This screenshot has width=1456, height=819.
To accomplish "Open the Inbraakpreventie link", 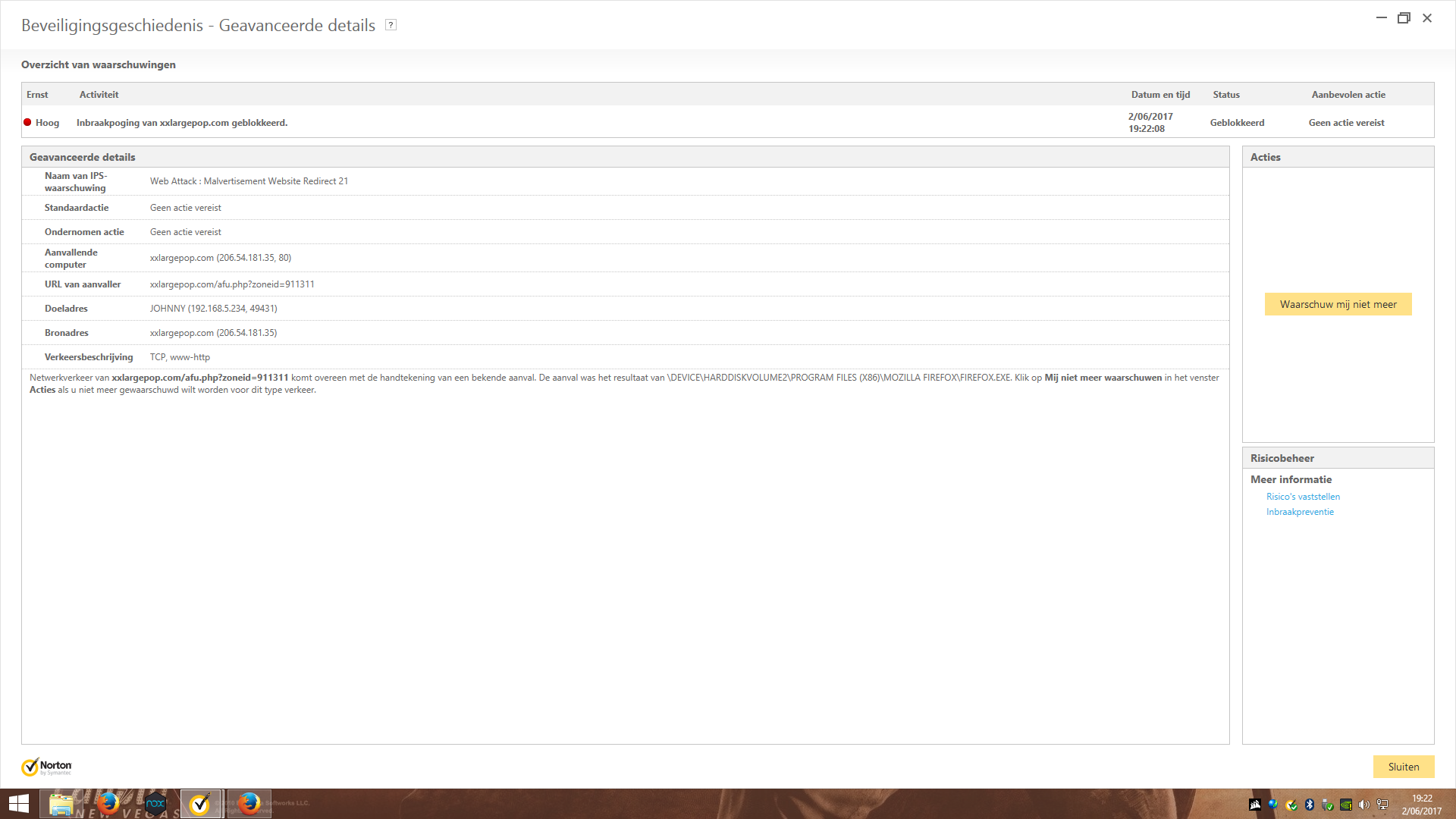I will pos(1300,512).
